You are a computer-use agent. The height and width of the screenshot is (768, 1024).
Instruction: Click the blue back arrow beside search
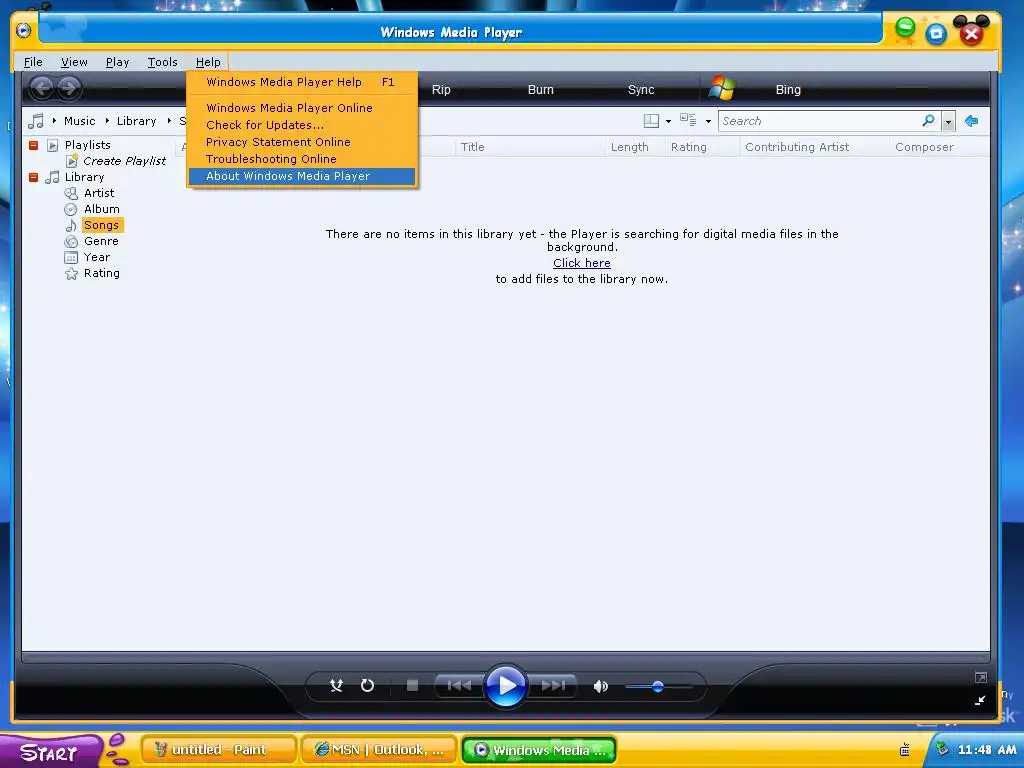[x=972, y=121]
